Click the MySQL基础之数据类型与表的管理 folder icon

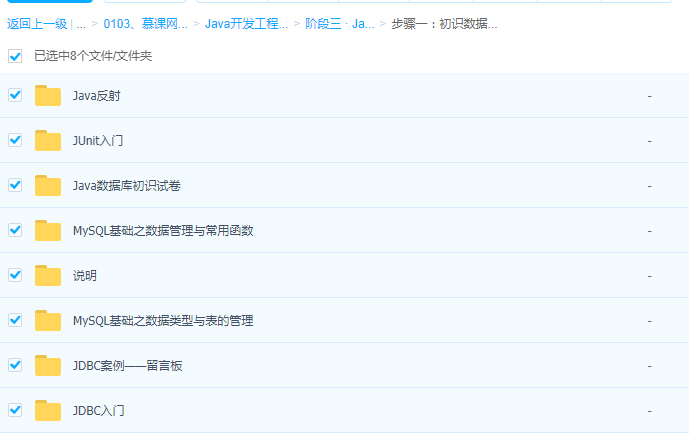tap(48, 321)
